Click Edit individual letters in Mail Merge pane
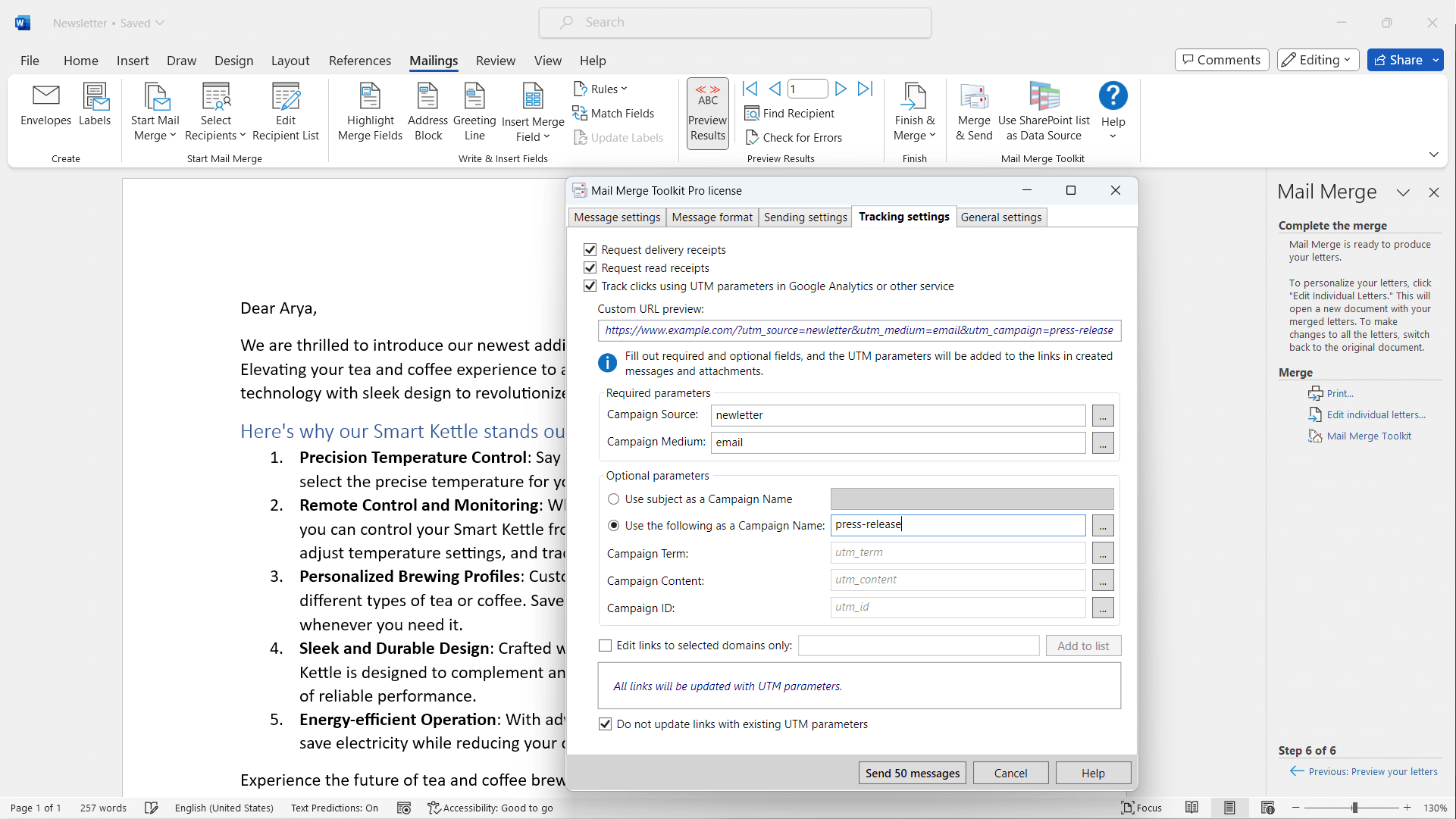1456x819 pixels. (x=1374, y=414)
